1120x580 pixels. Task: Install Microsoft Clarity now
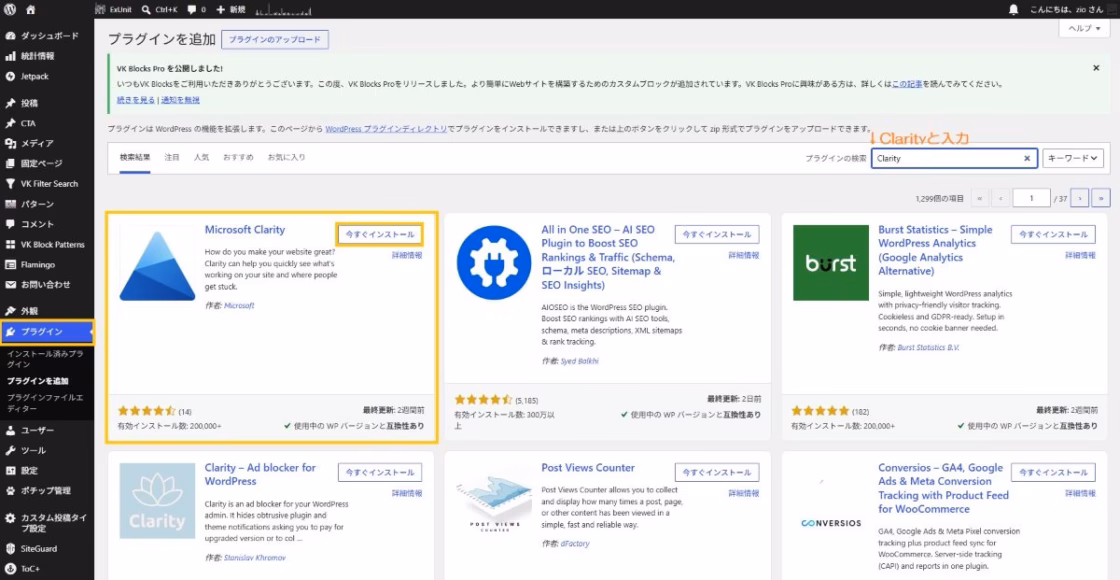click(x=379, y=234)
